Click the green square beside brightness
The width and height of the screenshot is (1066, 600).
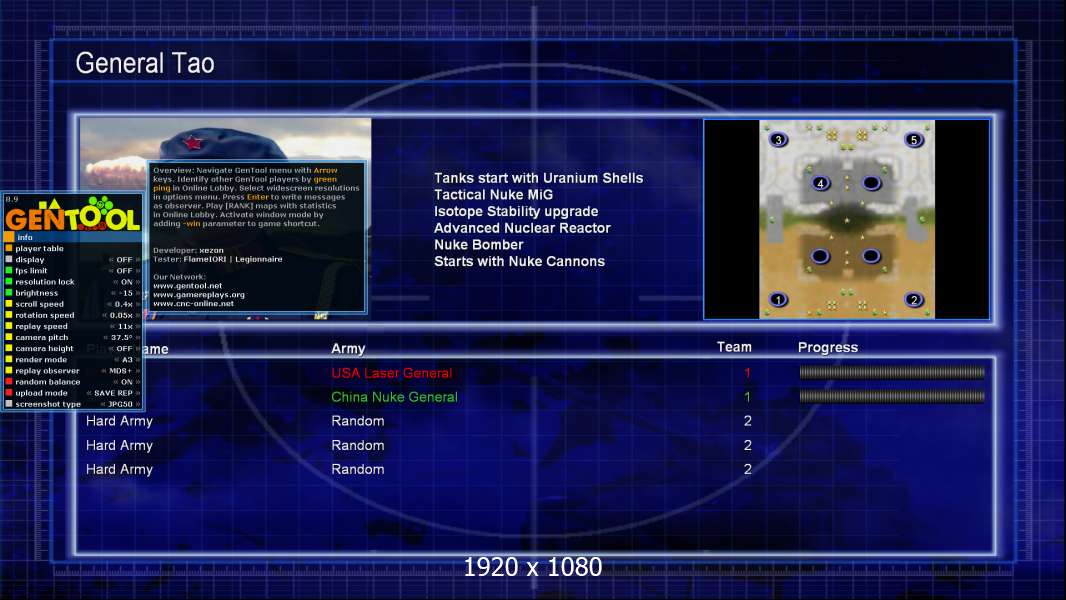click(x=9, y=293)
